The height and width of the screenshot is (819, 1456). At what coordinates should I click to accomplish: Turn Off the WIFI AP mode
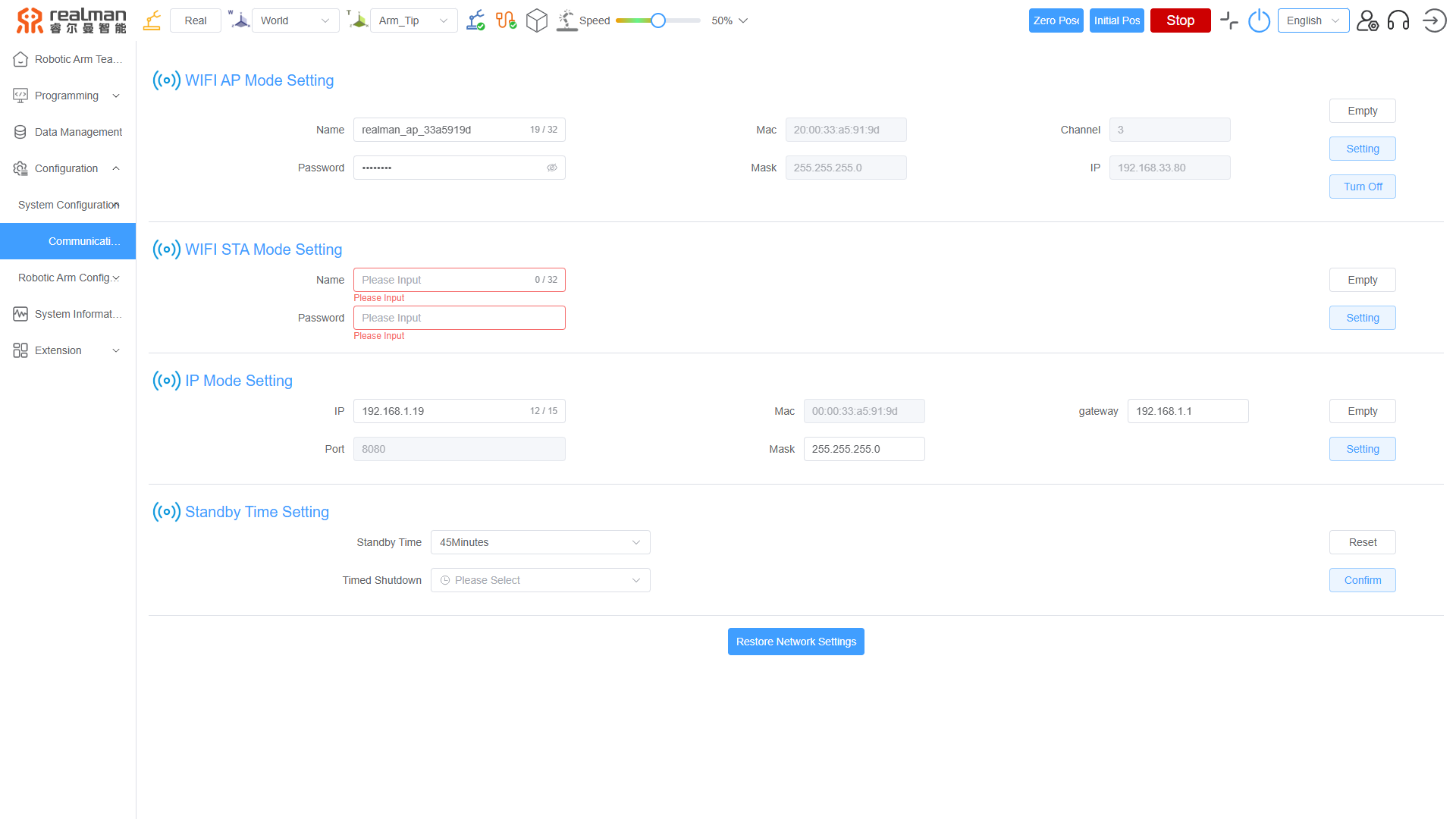tap(1362, 187)
